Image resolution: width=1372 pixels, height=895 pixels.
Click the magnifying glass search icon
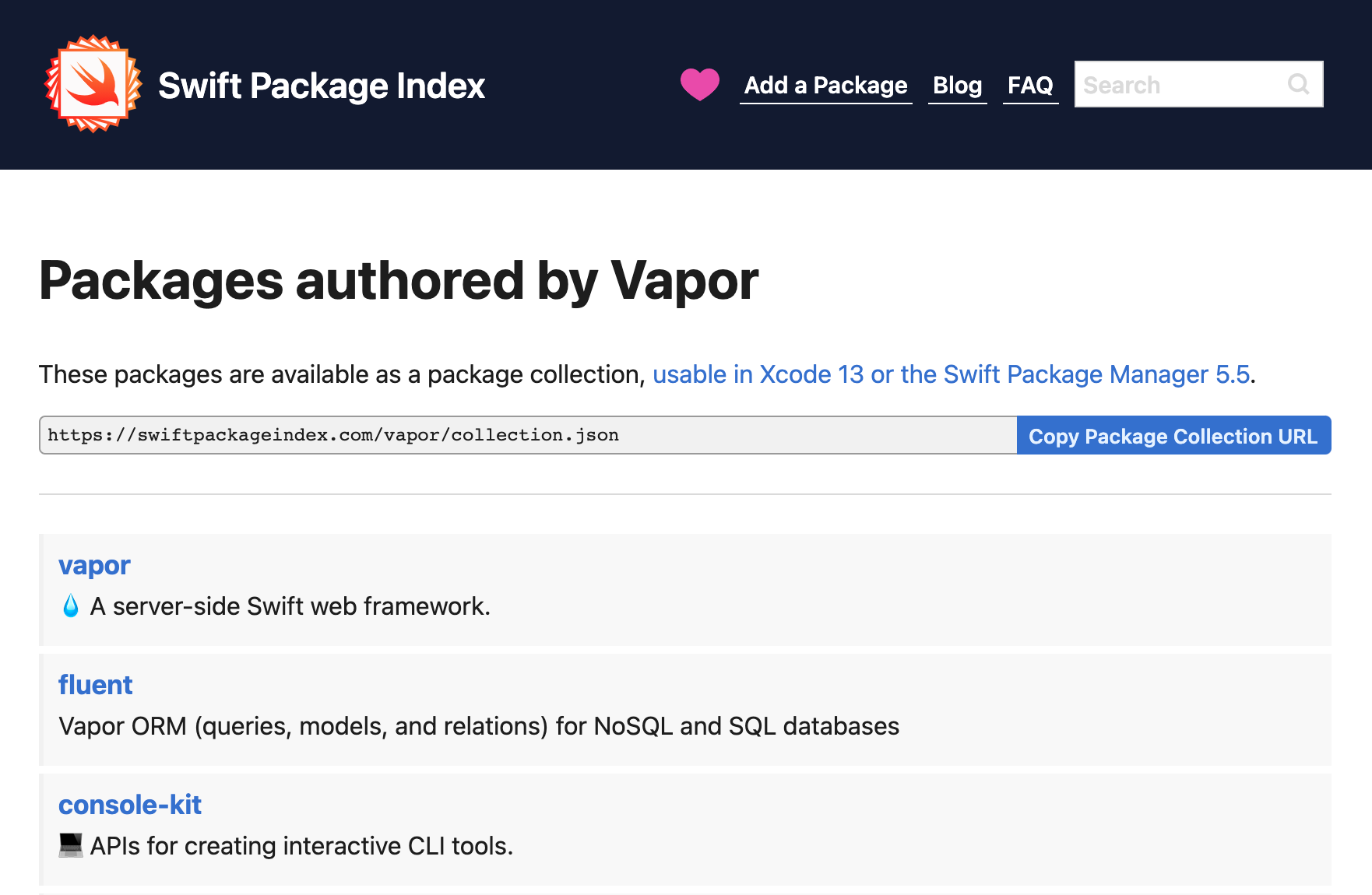pyautogui.click(x=1298, y=84)
